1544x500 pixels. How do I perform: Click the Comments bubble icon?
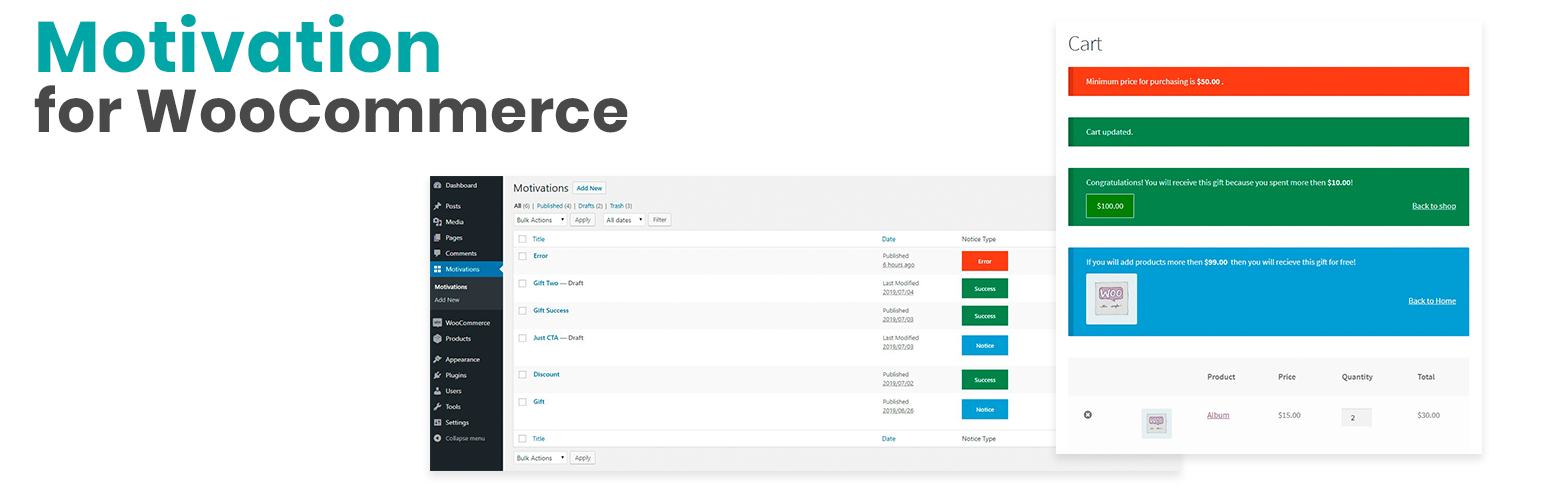tap(437, 254)
